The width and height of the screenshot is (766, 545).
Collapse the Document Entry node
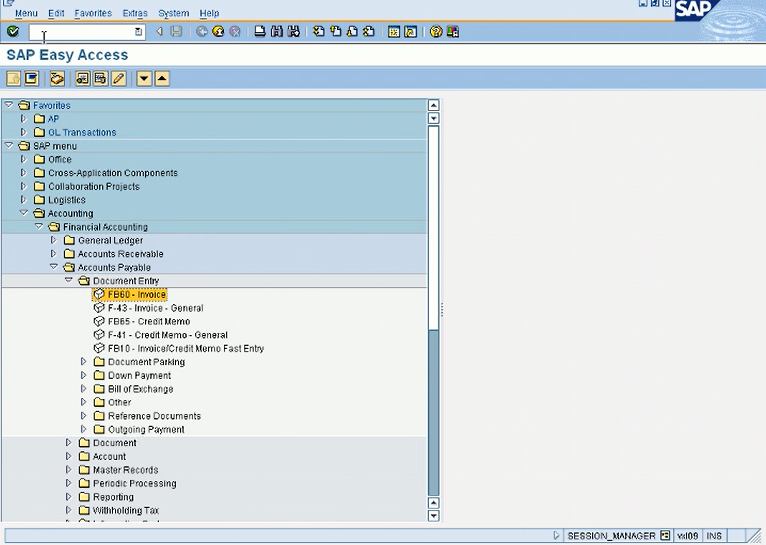pos(69,280)
